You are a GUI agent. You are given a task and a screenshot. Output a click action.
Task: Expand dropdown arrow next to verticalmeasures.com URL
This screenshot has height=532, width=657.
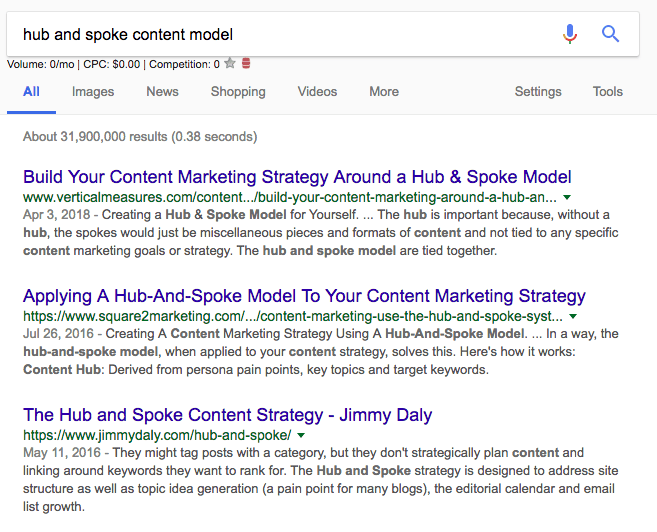tap(567, 198)
